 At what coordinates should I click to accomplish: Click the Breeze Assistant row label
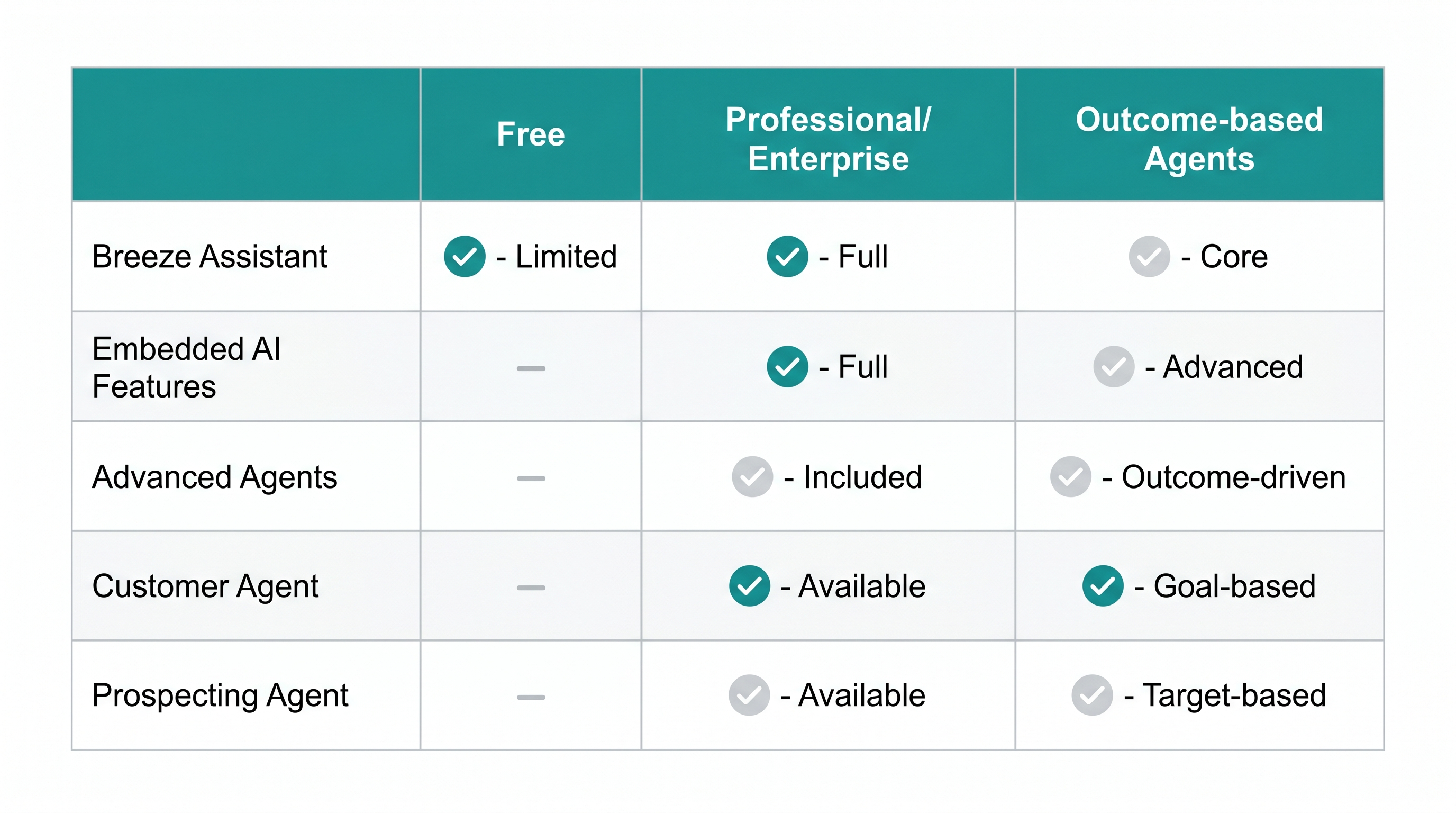pos(210,256)
